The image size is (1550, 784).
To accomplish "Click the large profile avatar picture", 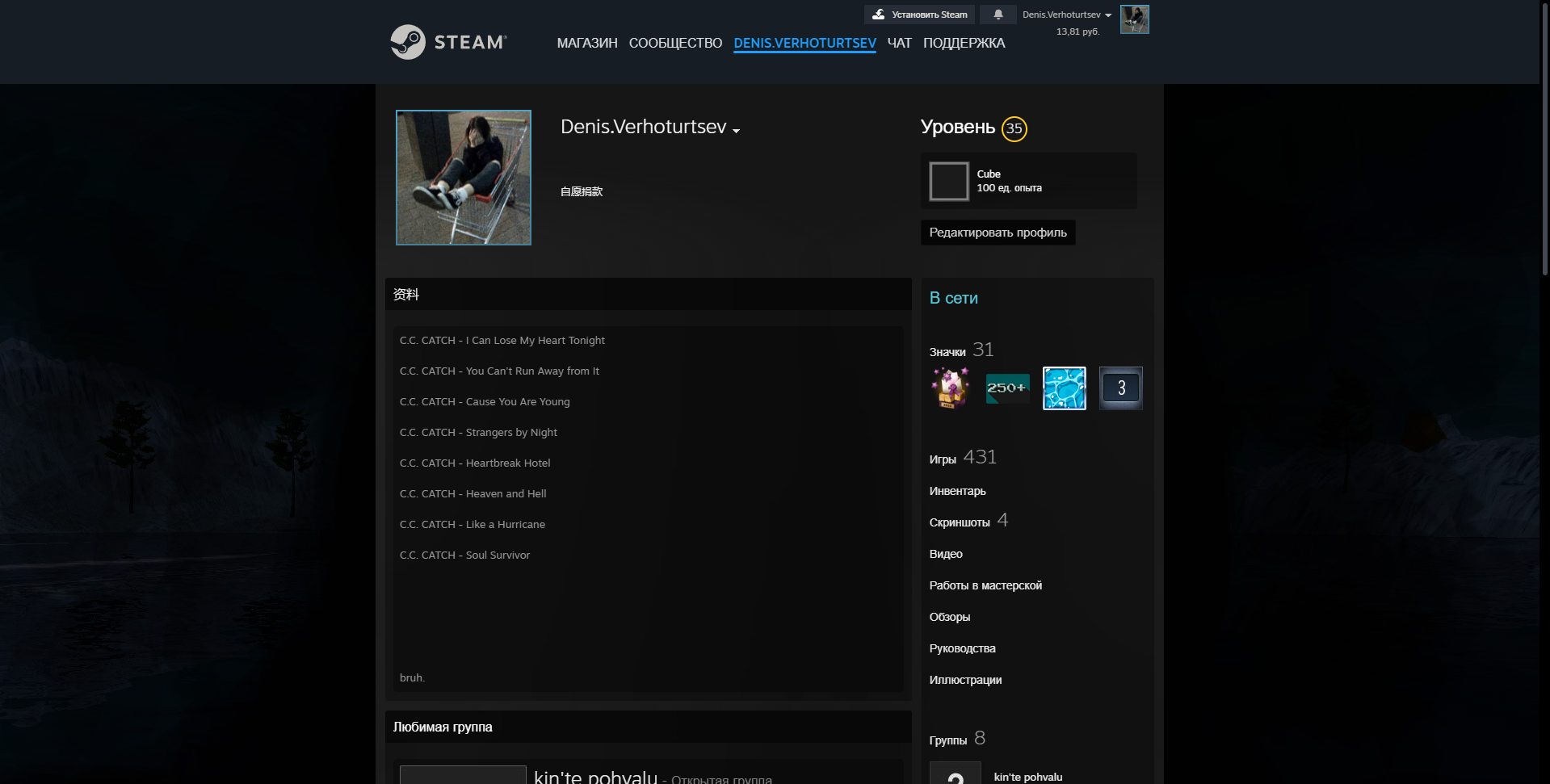I will [464, 178].
